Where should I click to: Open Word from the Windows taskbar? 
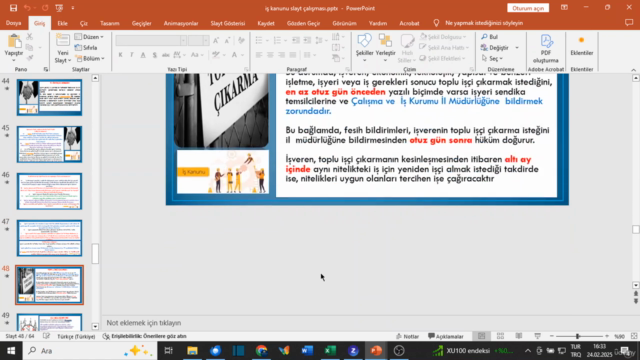coord(307,351)
